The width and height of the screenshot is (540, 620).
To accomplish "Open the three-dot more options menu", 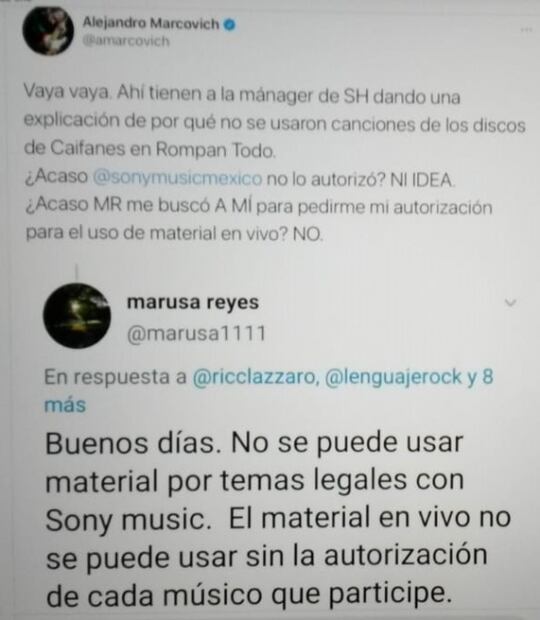I will click(526, 30).
